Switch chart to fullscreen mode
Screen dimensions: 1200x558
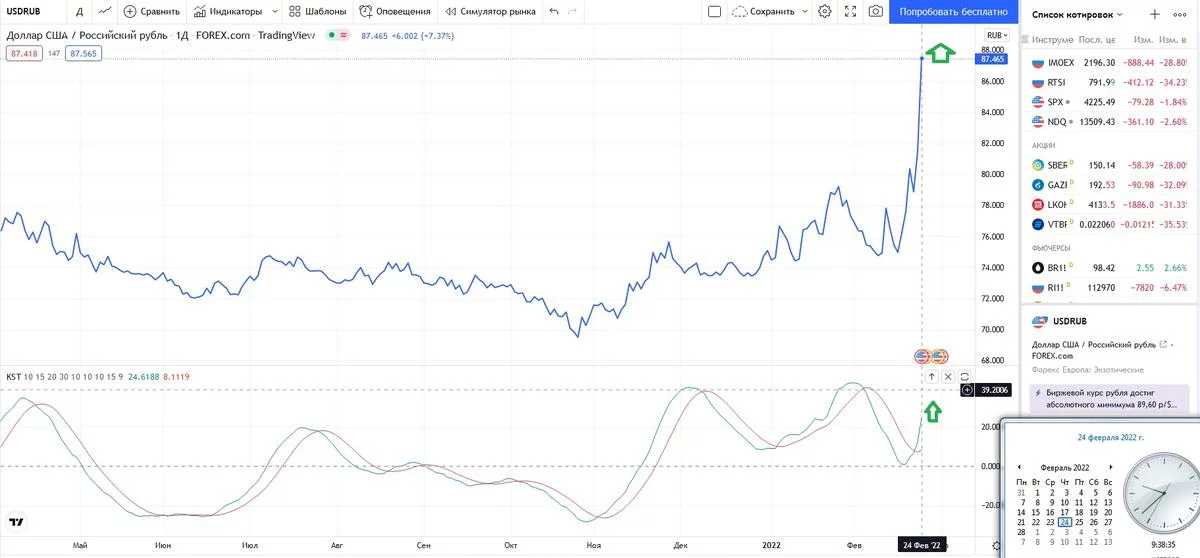coord(850,12)
